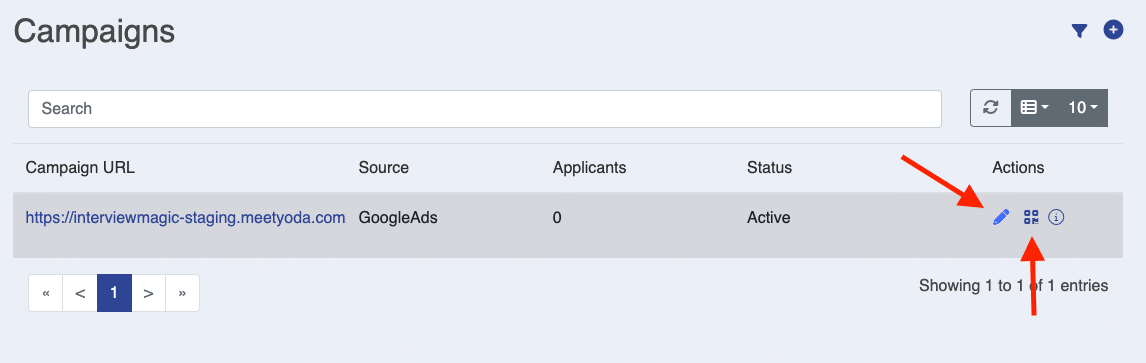Select the applicants count 0 cell
This screenshot has height=363, width=1146.
point(557,217)
